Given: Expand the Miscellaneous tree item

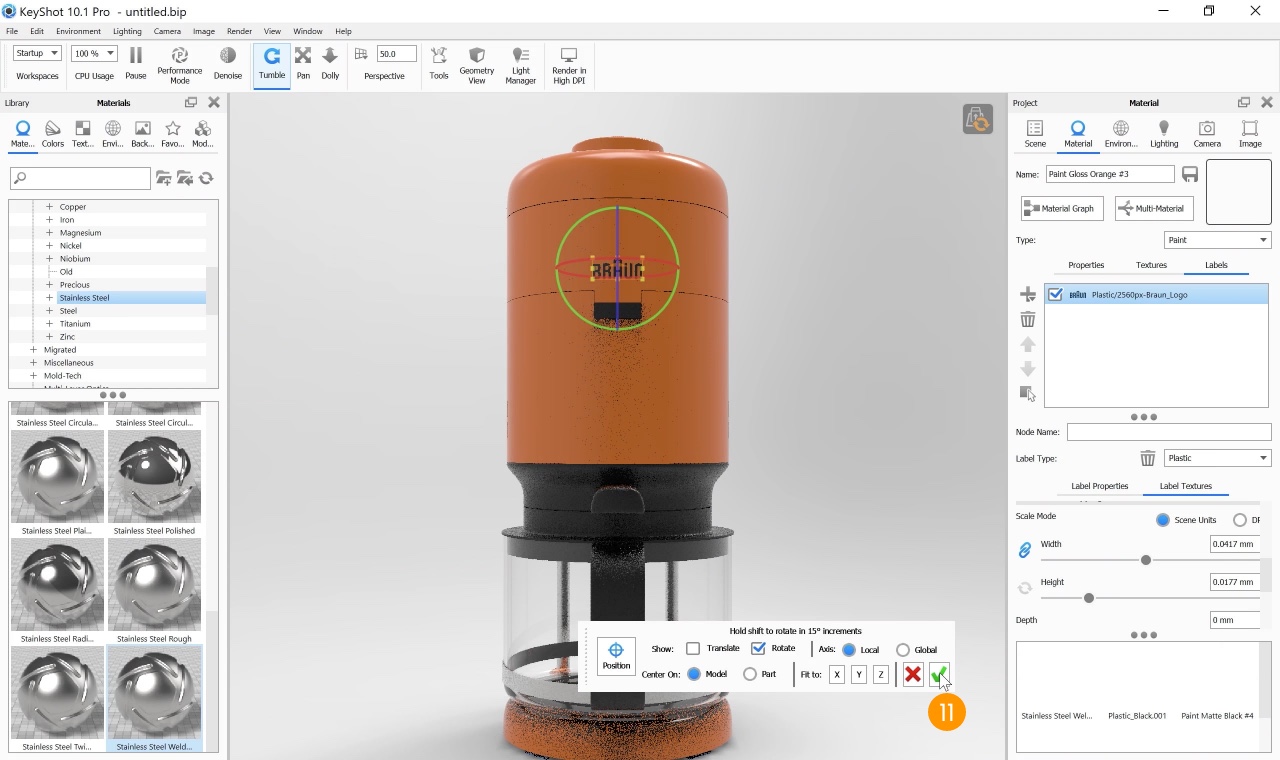Looking at the screenshot, I should 33,363.
